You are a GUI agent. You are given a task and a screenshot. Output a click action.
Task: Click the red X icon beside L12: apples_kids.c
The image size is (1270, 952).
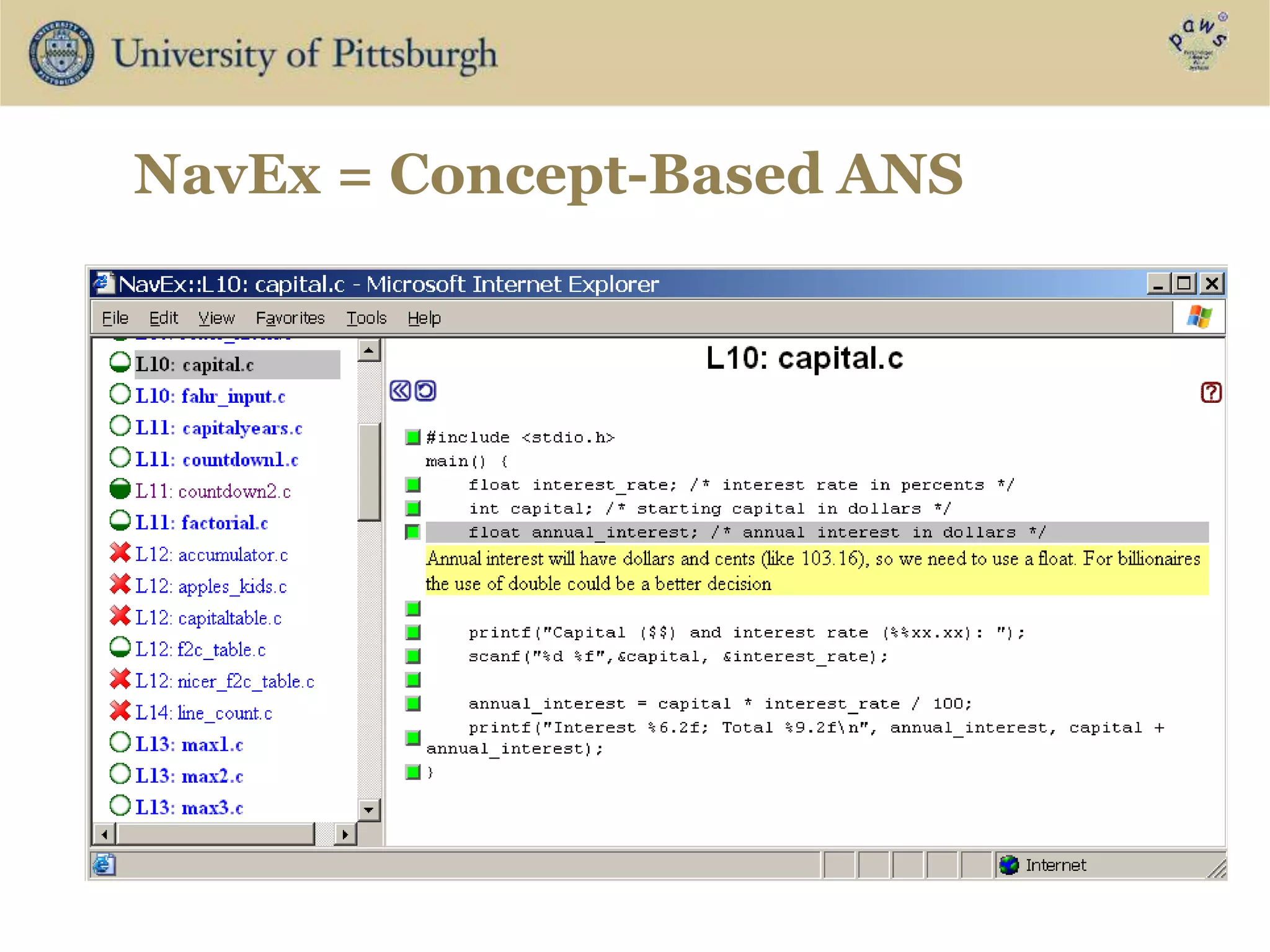click(120, 584)
